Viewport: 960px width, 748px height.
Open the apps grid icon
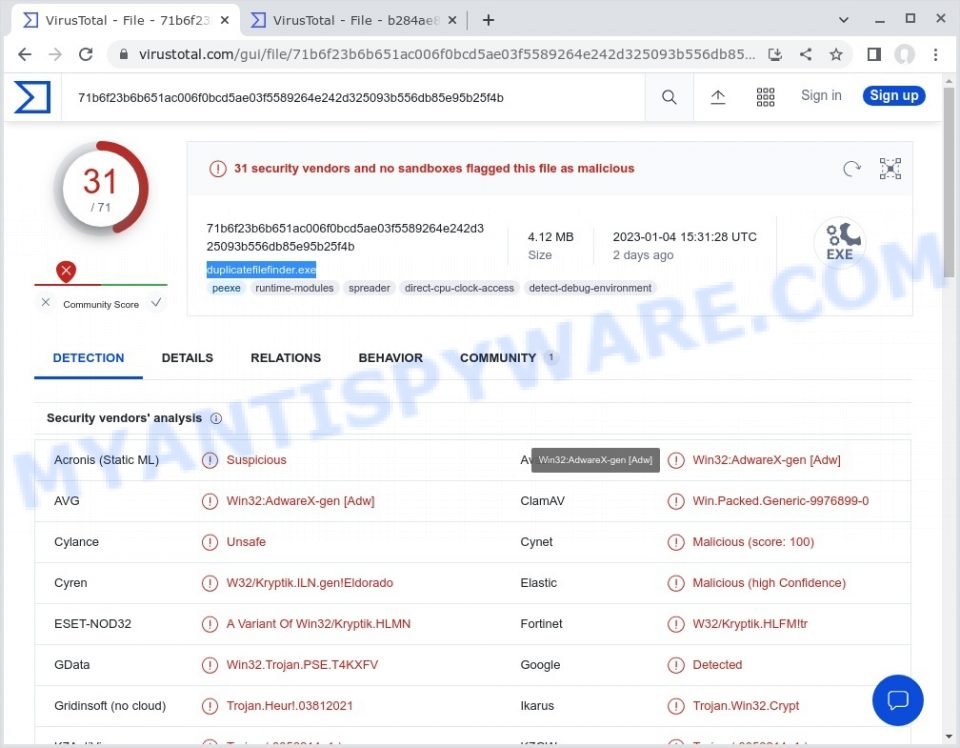pyautogui.click(x=765, y=97)
